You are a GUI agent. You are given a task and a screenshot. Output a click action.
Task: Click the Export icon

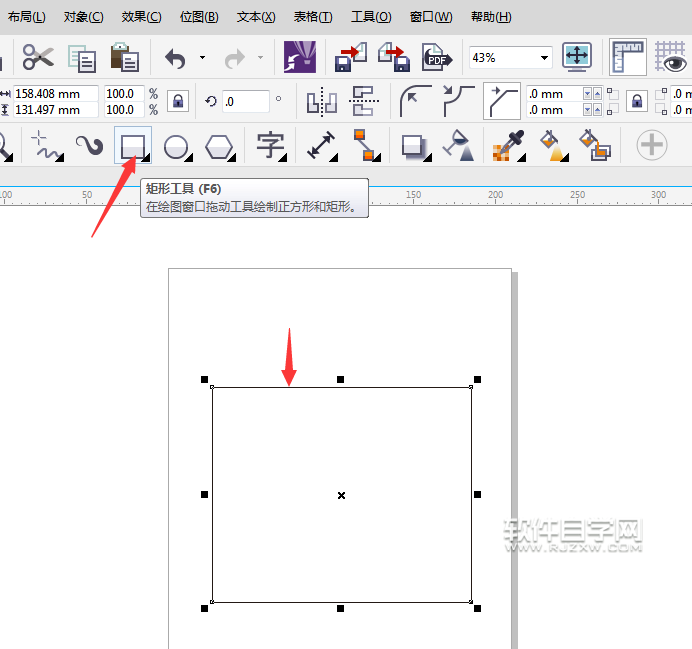(394, 57)
